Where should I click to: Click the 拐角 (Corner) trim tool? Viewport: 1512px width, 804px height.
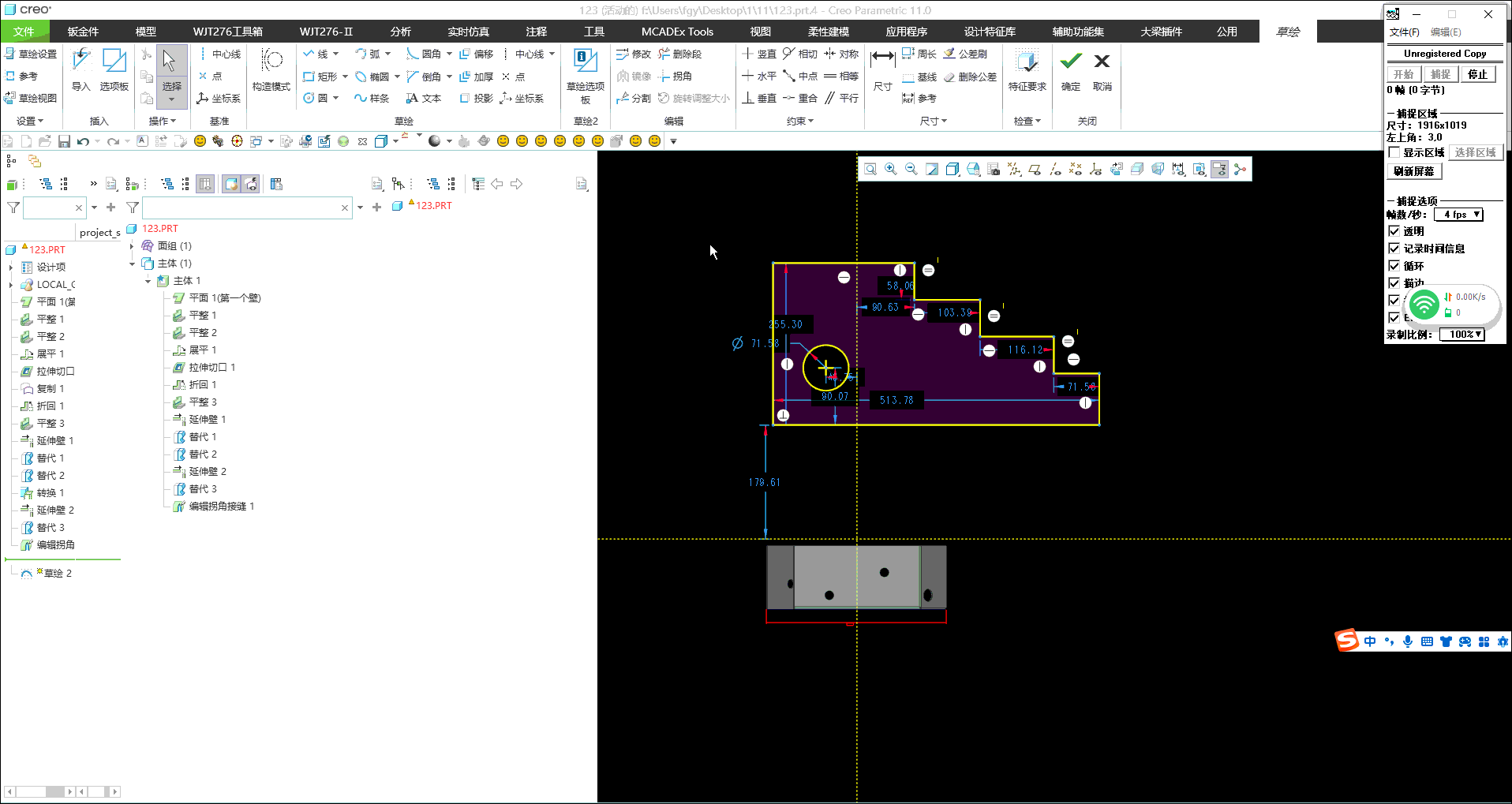pyautogui.click(x=676, y=77)
